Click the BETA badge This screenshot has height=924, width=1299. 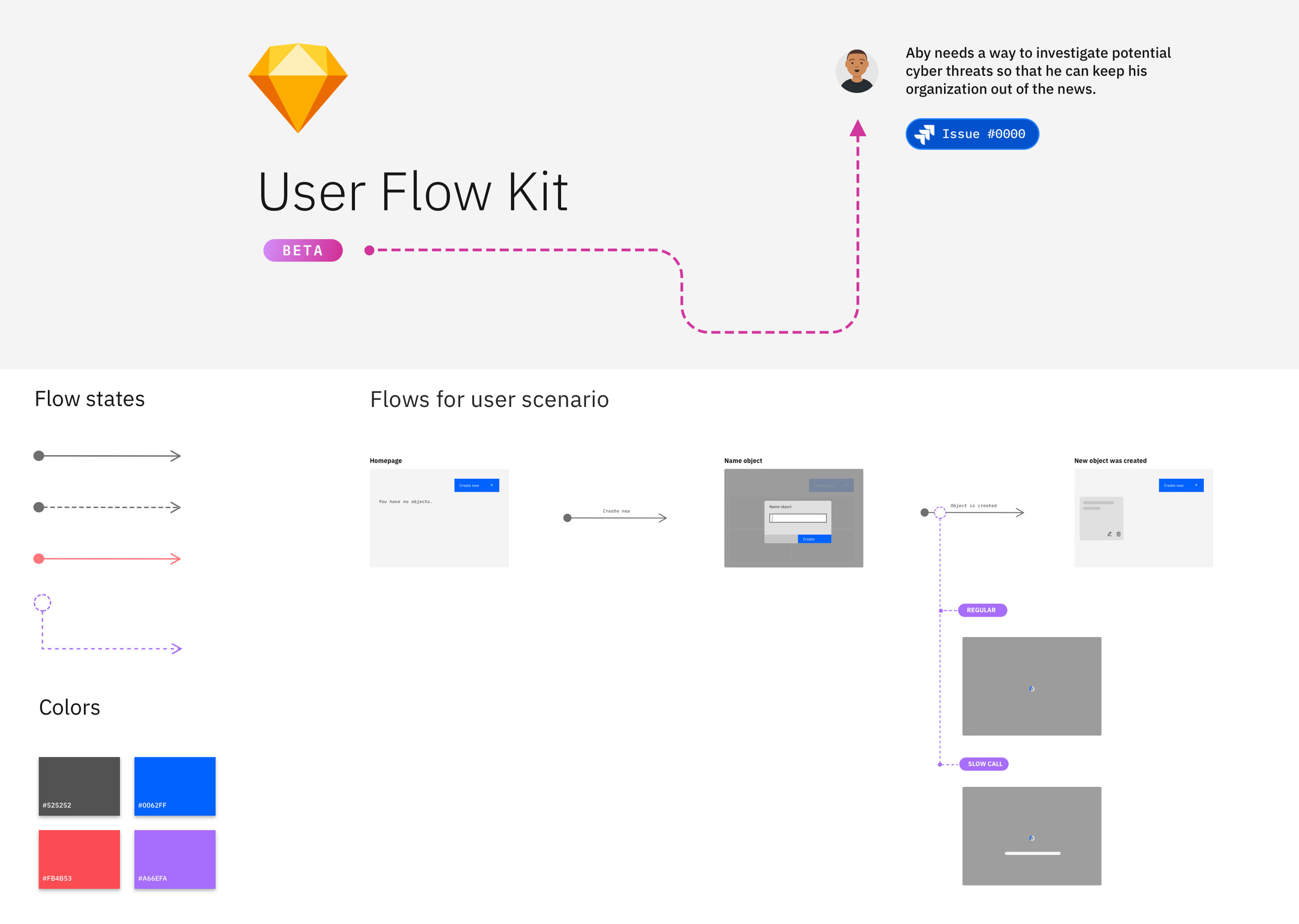point(302,250)
